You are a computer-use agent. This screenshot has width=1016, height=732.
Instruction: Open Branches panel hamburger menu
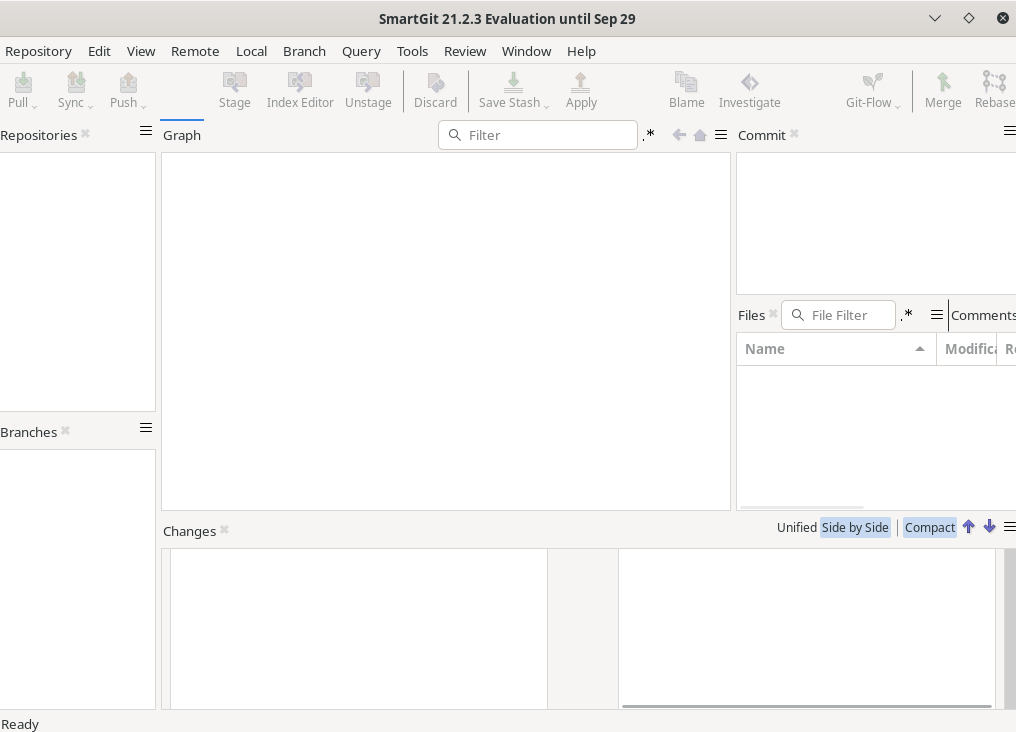[x=146, y=428]
